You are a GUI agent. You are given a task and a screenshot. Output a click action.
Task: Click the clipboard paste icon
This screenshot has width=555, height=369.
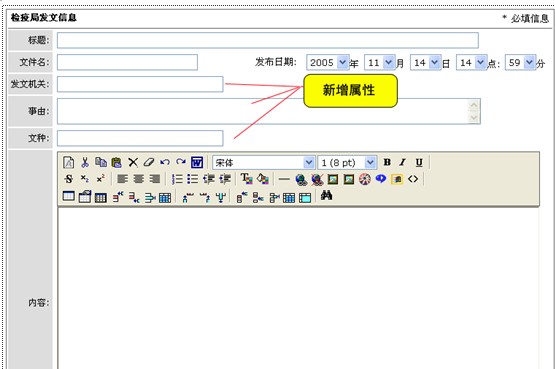pyautogui.click(x=116, y=162)
